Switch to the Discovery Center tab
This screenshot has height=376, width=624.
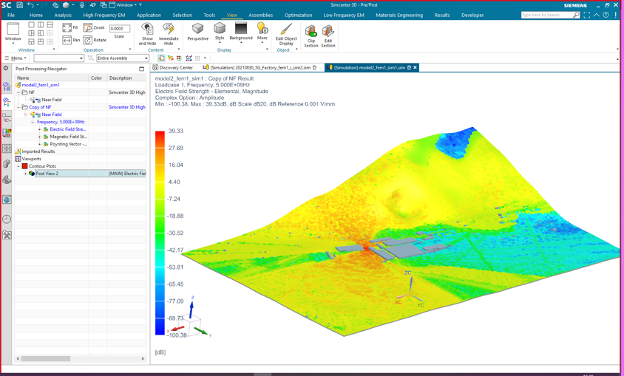click(x=173, y=68)
